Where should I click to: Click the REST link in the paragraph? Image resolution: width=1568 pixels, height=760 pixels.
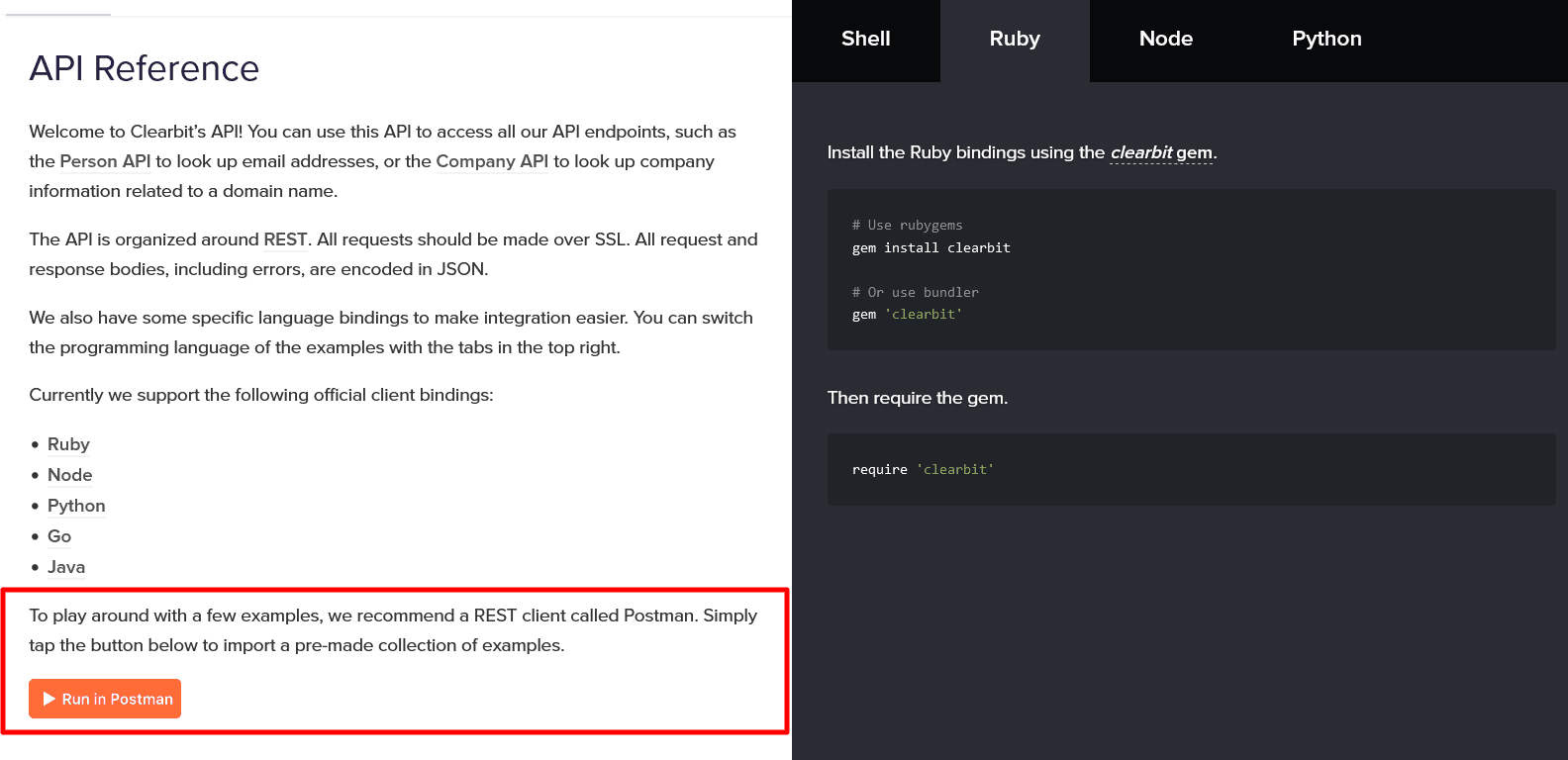click(285, 239)
